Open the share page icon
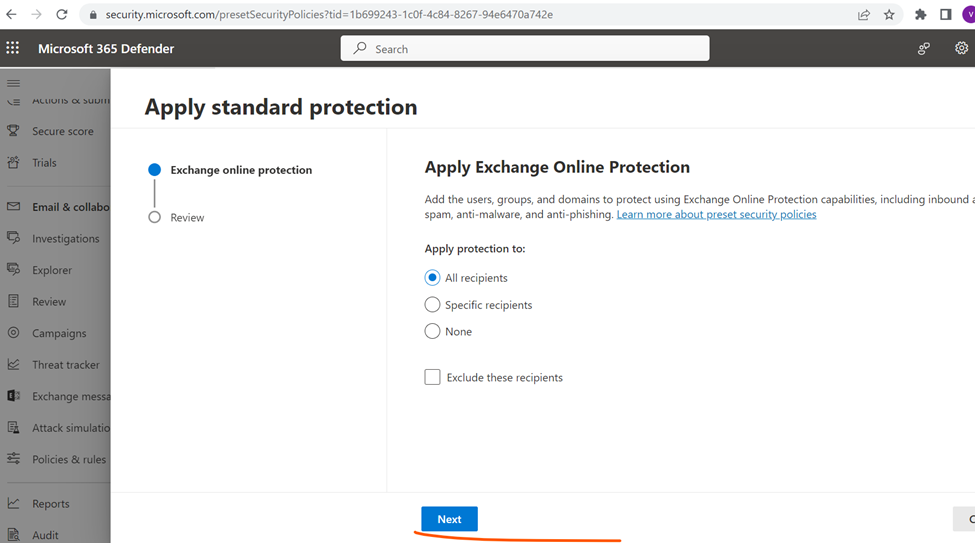 (864, 14)
